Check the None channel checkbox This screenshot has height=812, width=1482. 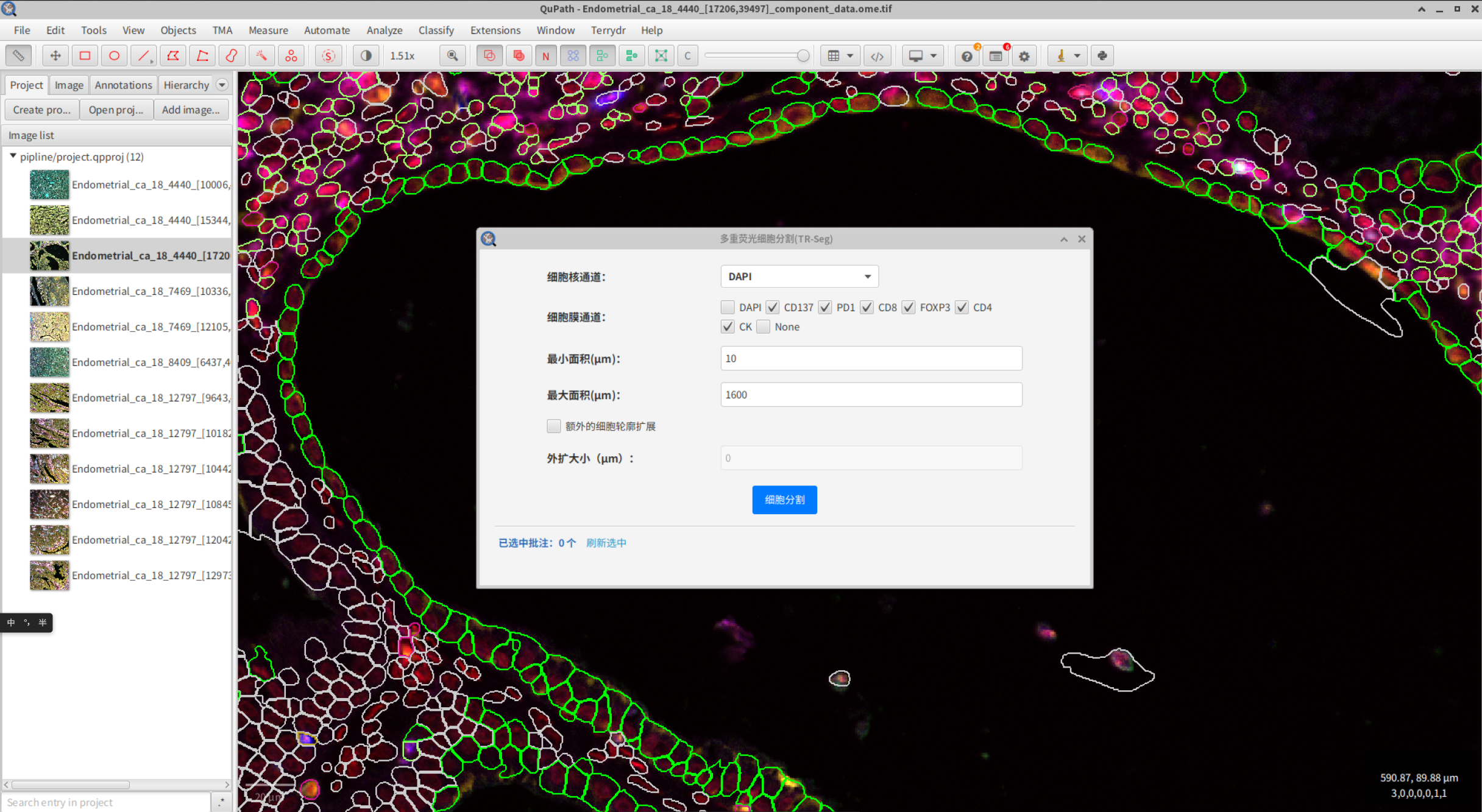click(763, 327)
